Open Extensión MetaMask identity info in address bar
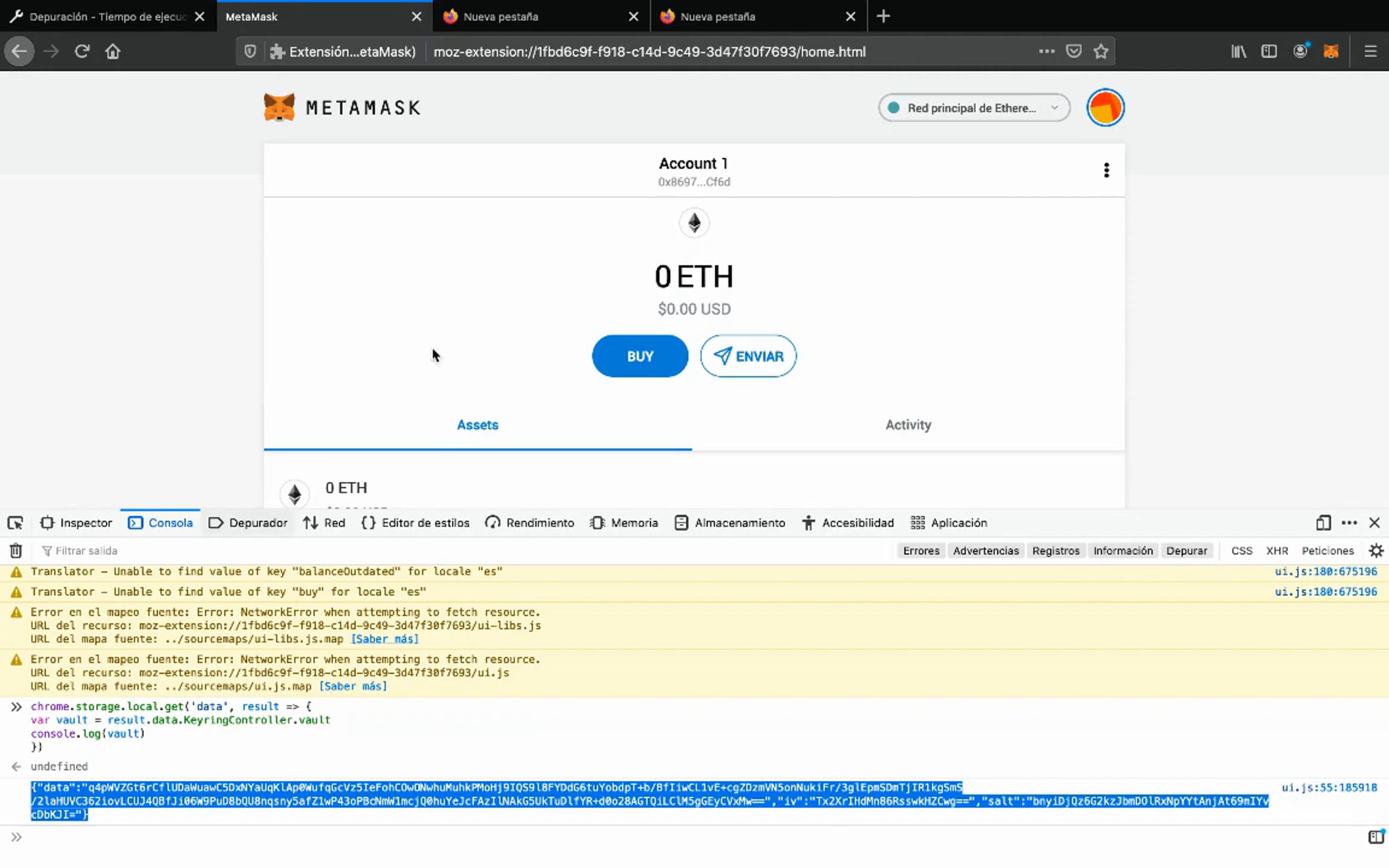This screenshot has width=1389, height=868. [343, 52]
